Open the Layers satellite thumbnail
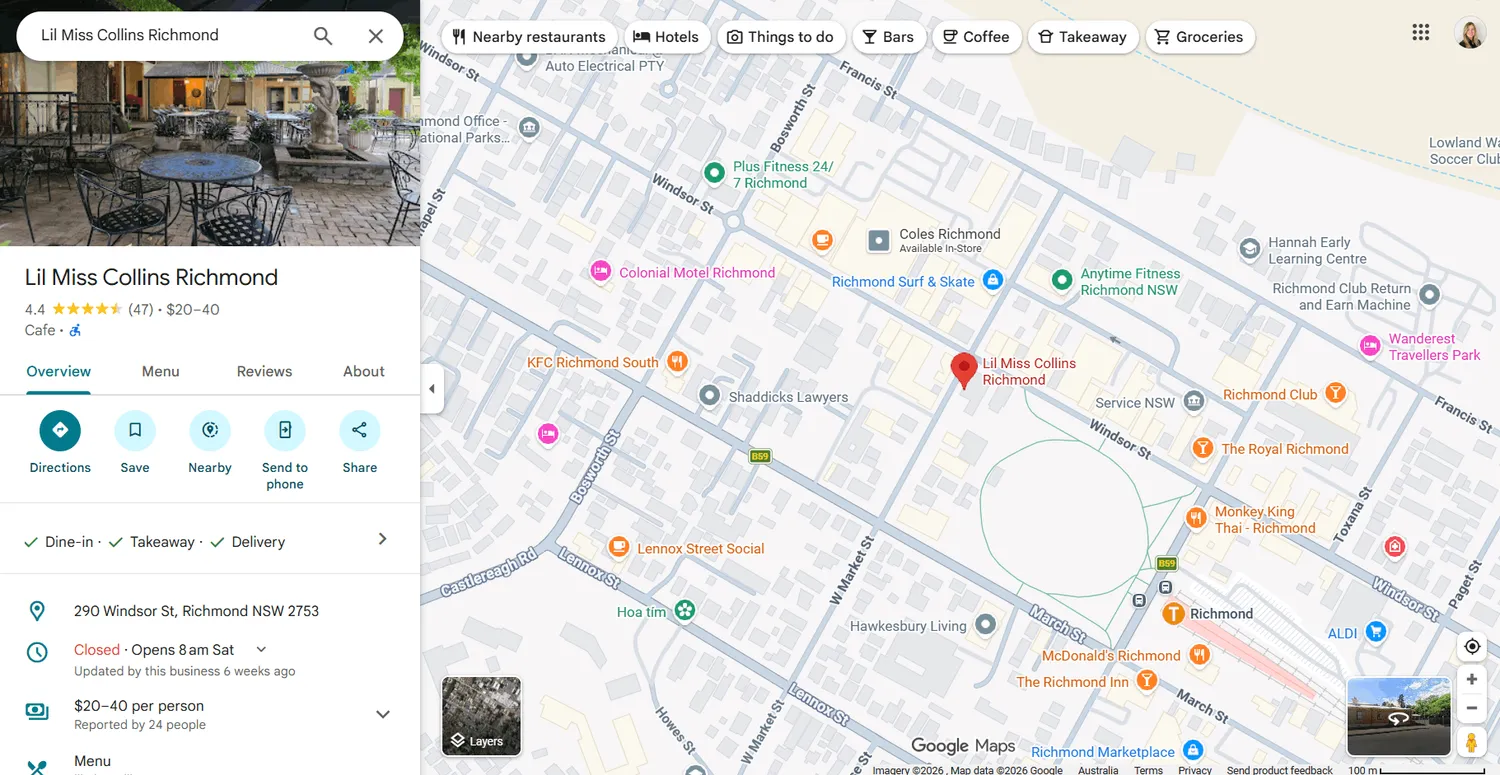This screenshot has height=775, width=1500. point(482,716)
